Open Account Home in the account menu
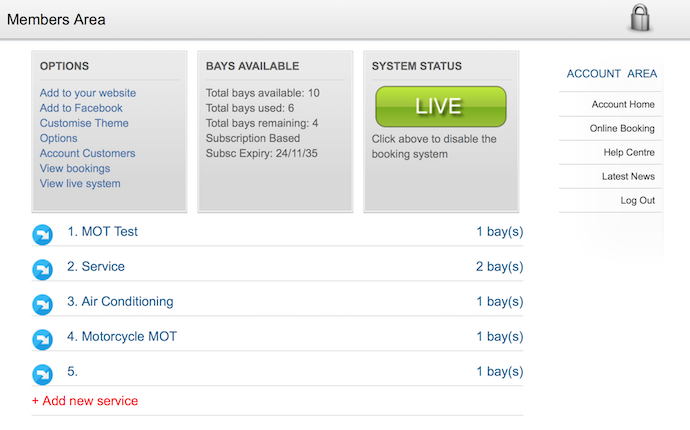 coord(622,104)
